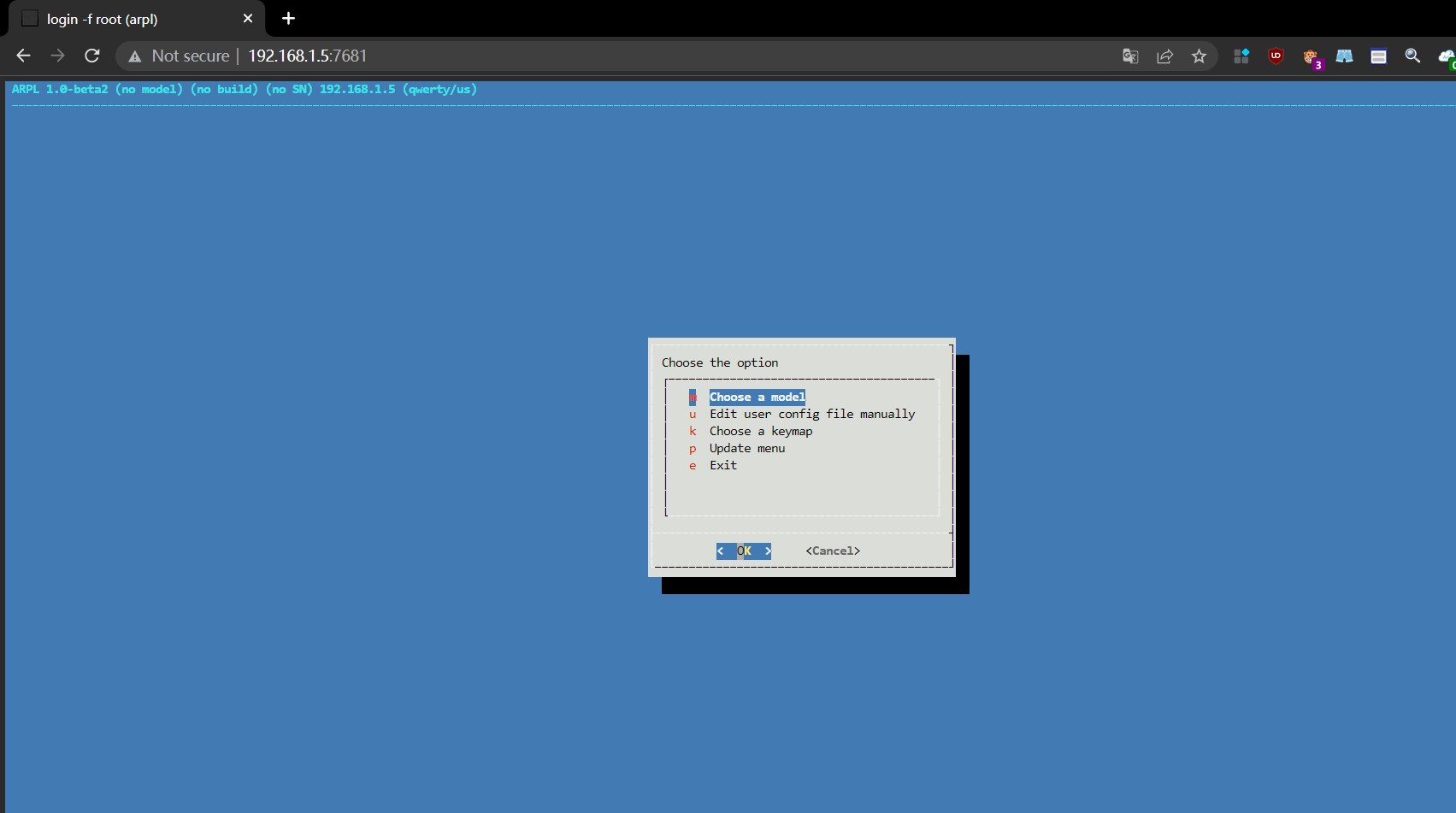Click the cloud extension icon at far right

(x=1447, y=57)
